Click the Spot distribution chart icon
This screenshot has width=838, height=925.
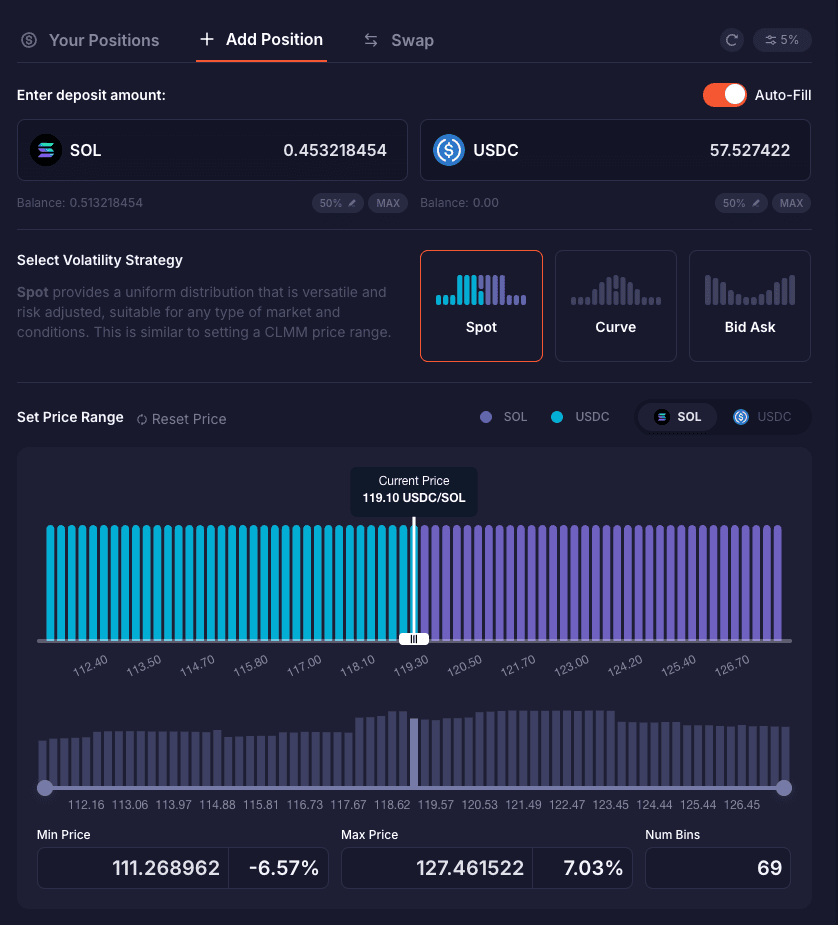pos(481,290)
